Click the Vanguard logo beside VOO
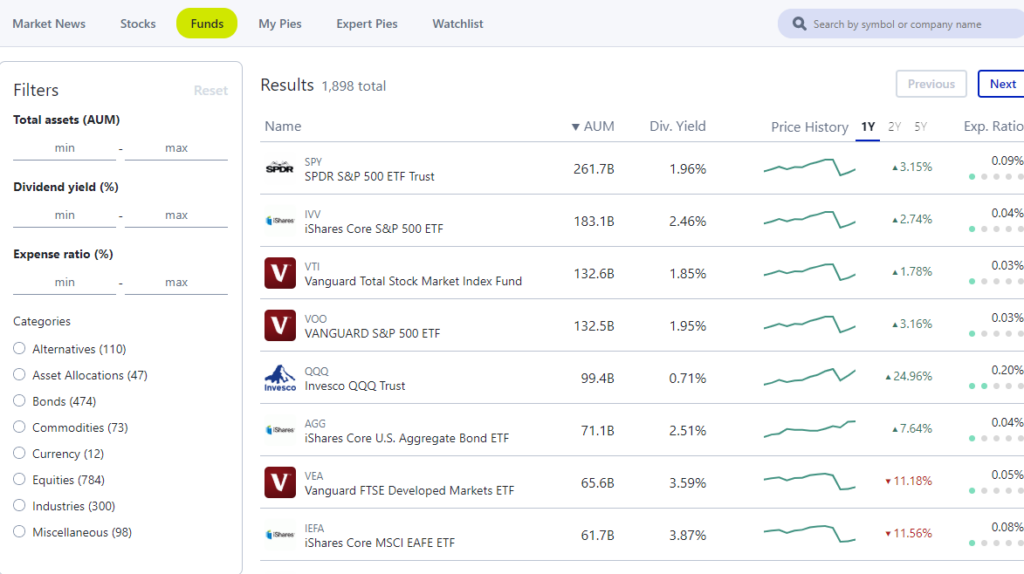The image size is (1024, 574). (280, 325)
